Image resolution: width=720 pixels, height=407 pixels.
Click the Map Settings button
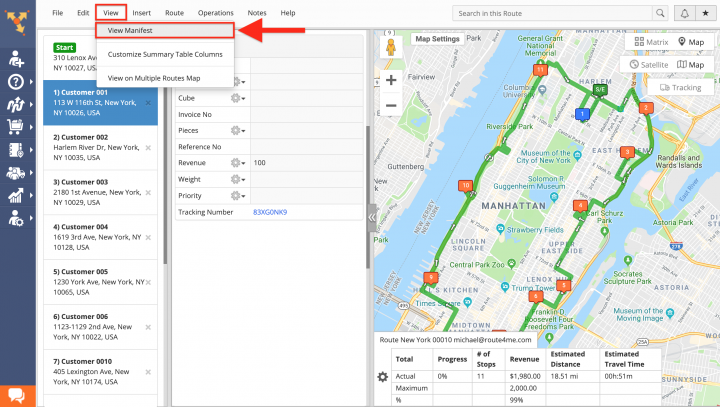(437, 39)
